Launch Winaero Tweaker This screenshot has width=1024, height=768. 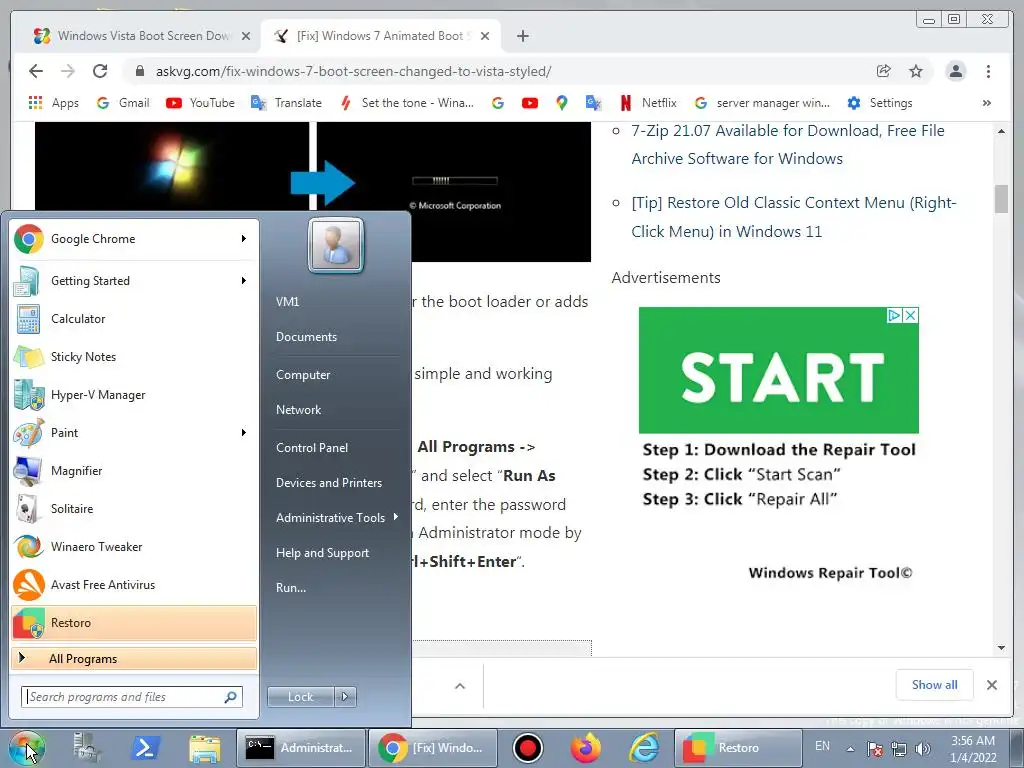(x=134, y=547)
